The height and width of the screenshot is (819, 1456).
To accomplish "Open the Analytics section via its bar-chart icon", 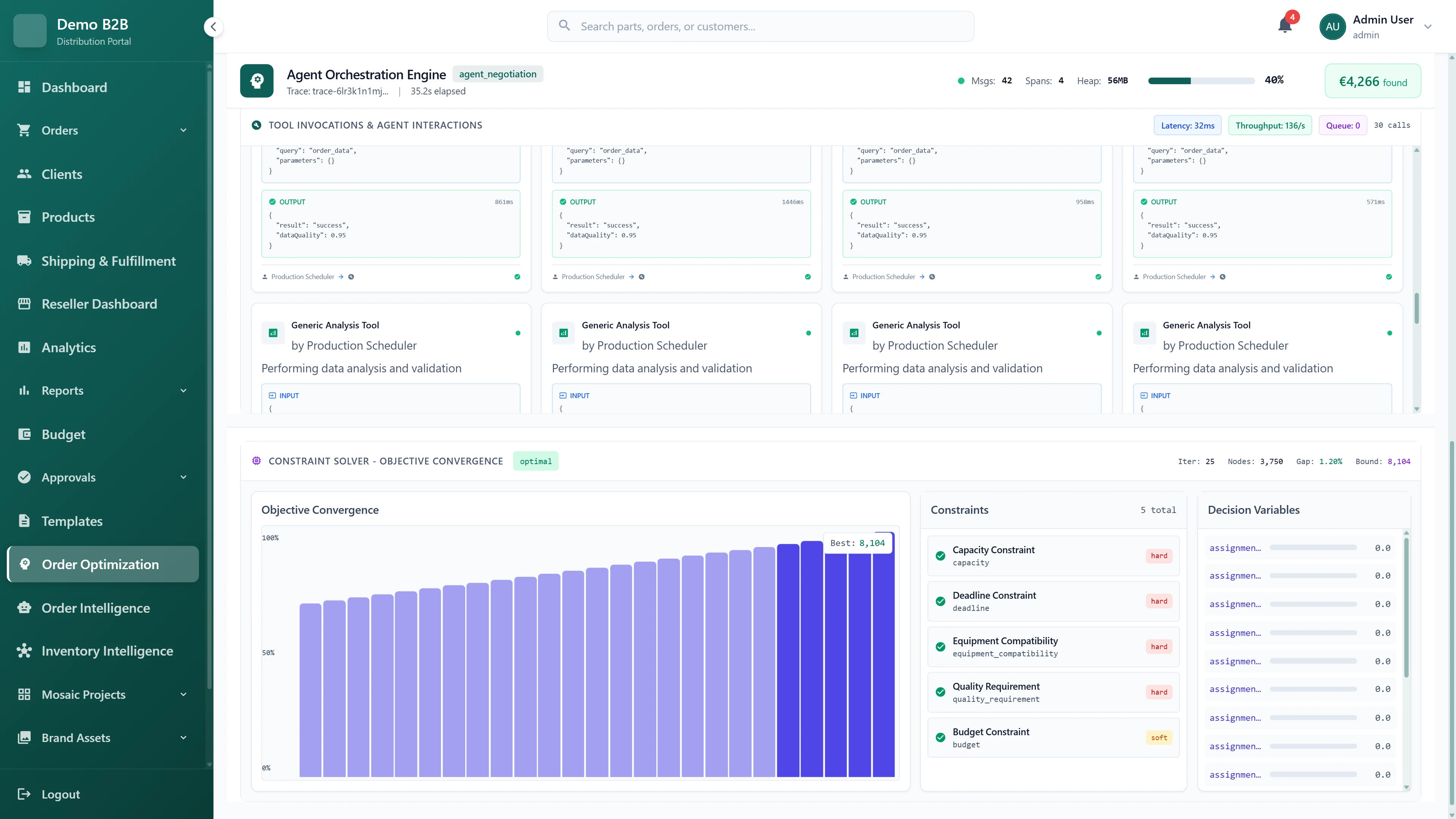I will (x=24, y=347).
